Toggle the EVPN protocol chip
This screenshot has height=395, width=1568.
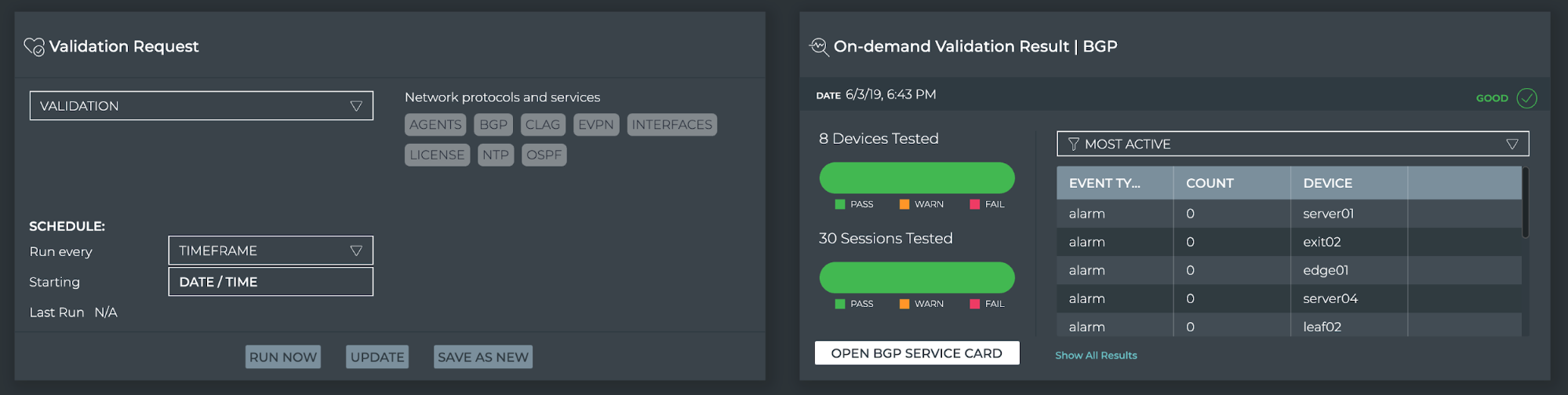[595, 125]
